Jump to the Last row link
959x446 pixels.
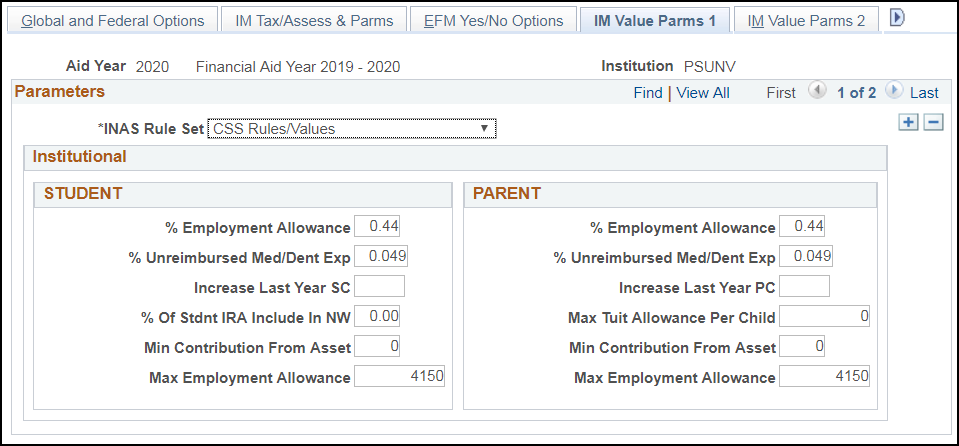[x=924, y=93]
